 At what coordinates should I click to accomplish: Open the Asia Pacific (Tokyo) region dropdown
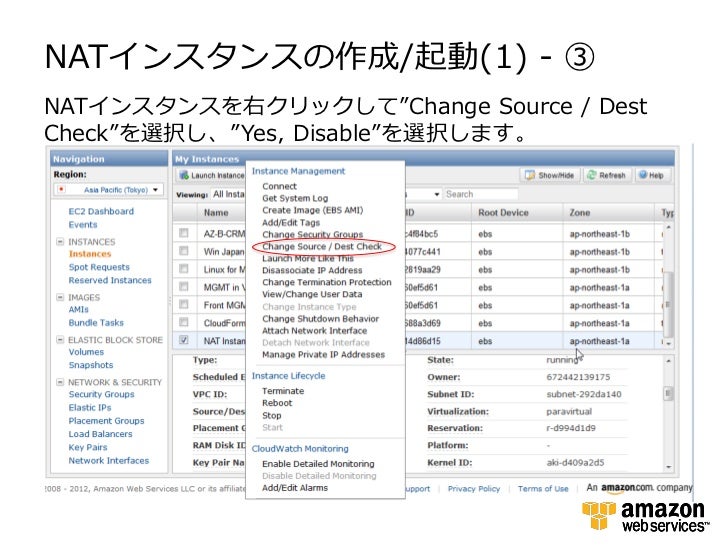[108, 190]
